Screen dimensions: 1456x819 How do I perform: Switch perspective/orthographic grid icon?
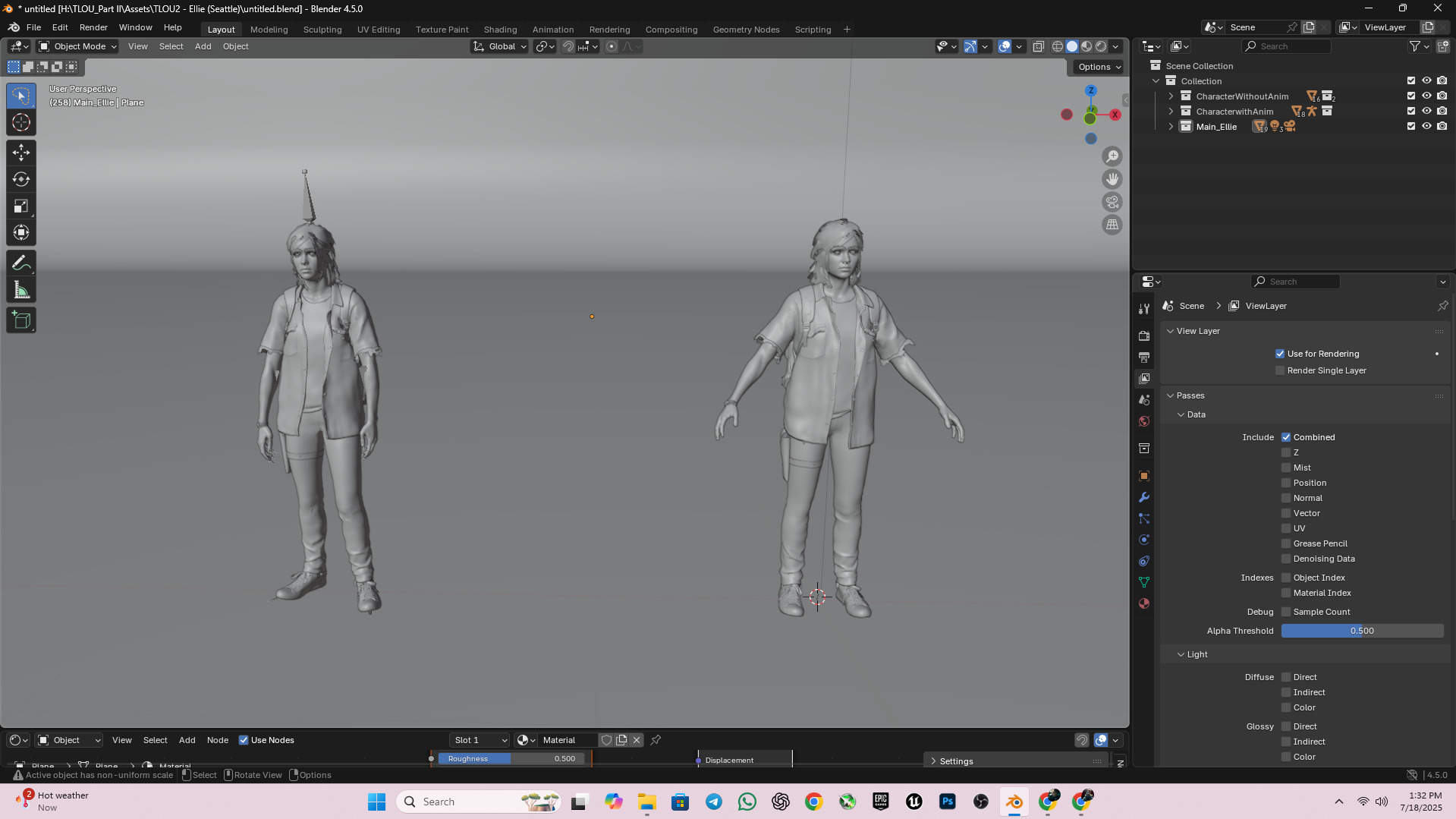point(1112,225)
